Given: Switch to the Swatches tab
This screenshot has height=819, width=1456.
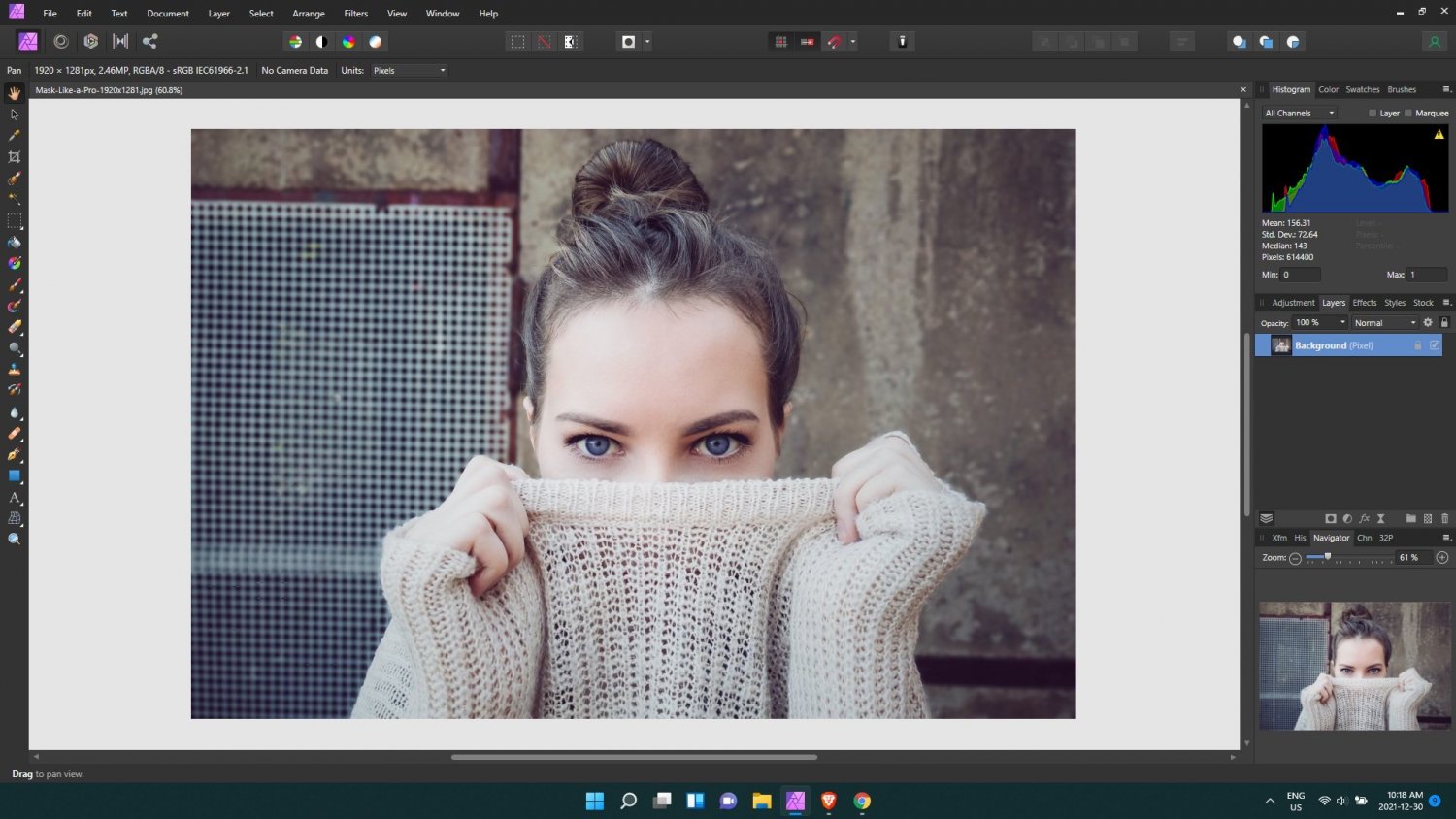Looking at the screenshot, I should coord(1362,89).
